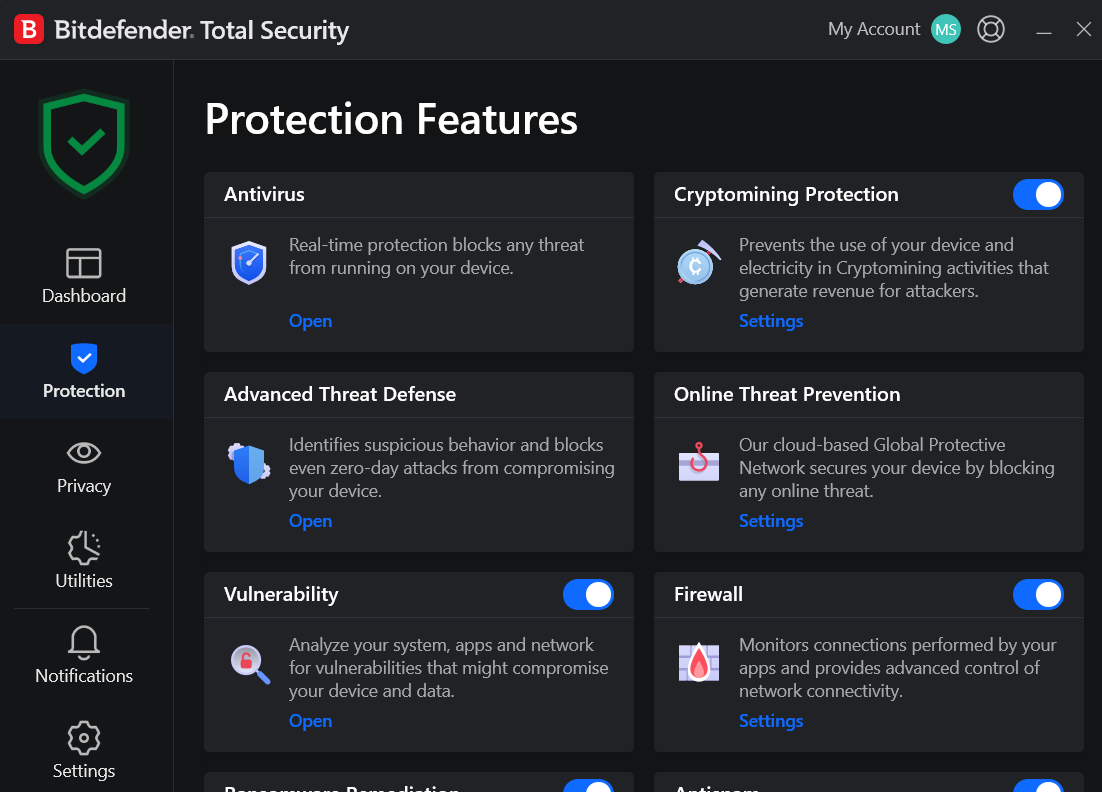Go to Notifications label in sidebar
Image resolution: width=1102 pixels, height=792 pixels.
click(x=84, y=676)
